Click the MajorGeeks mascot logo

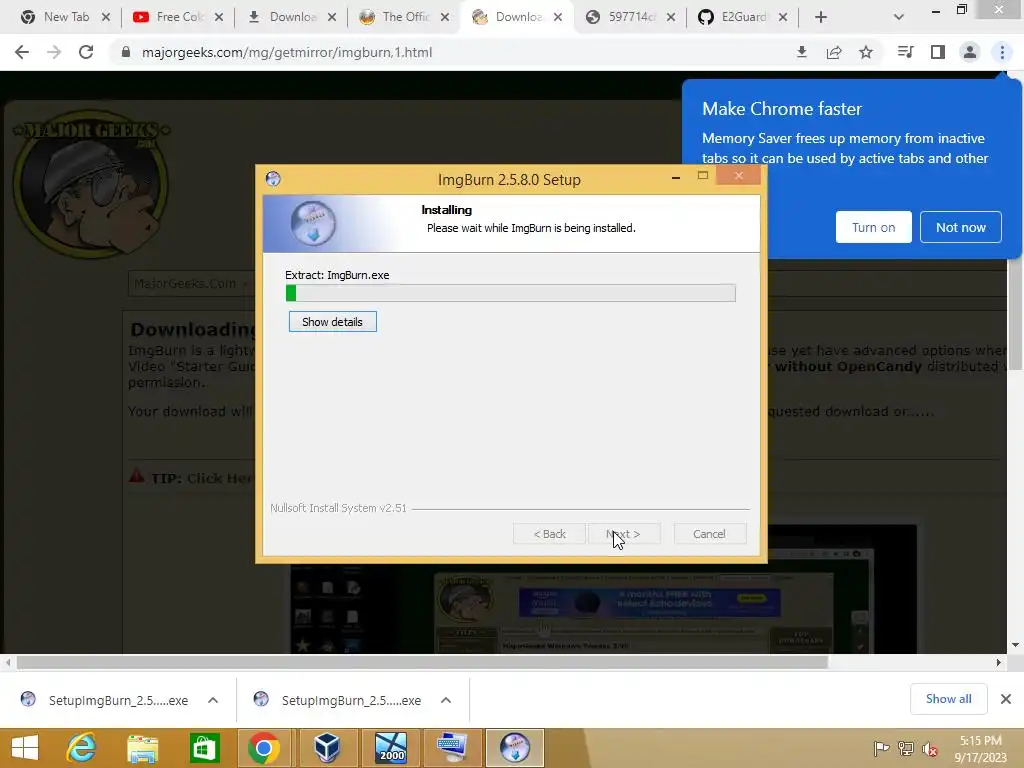91,186
